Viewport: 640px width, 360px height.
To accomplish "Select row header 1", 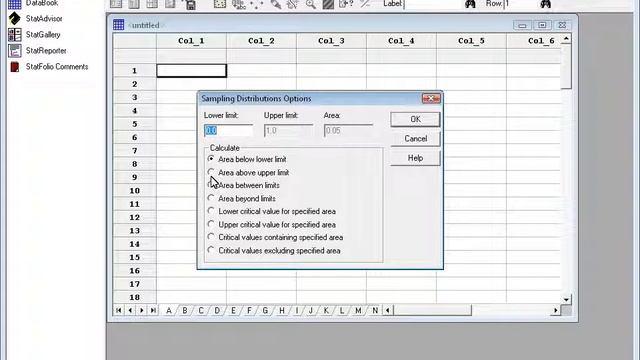I will point(134,71).
